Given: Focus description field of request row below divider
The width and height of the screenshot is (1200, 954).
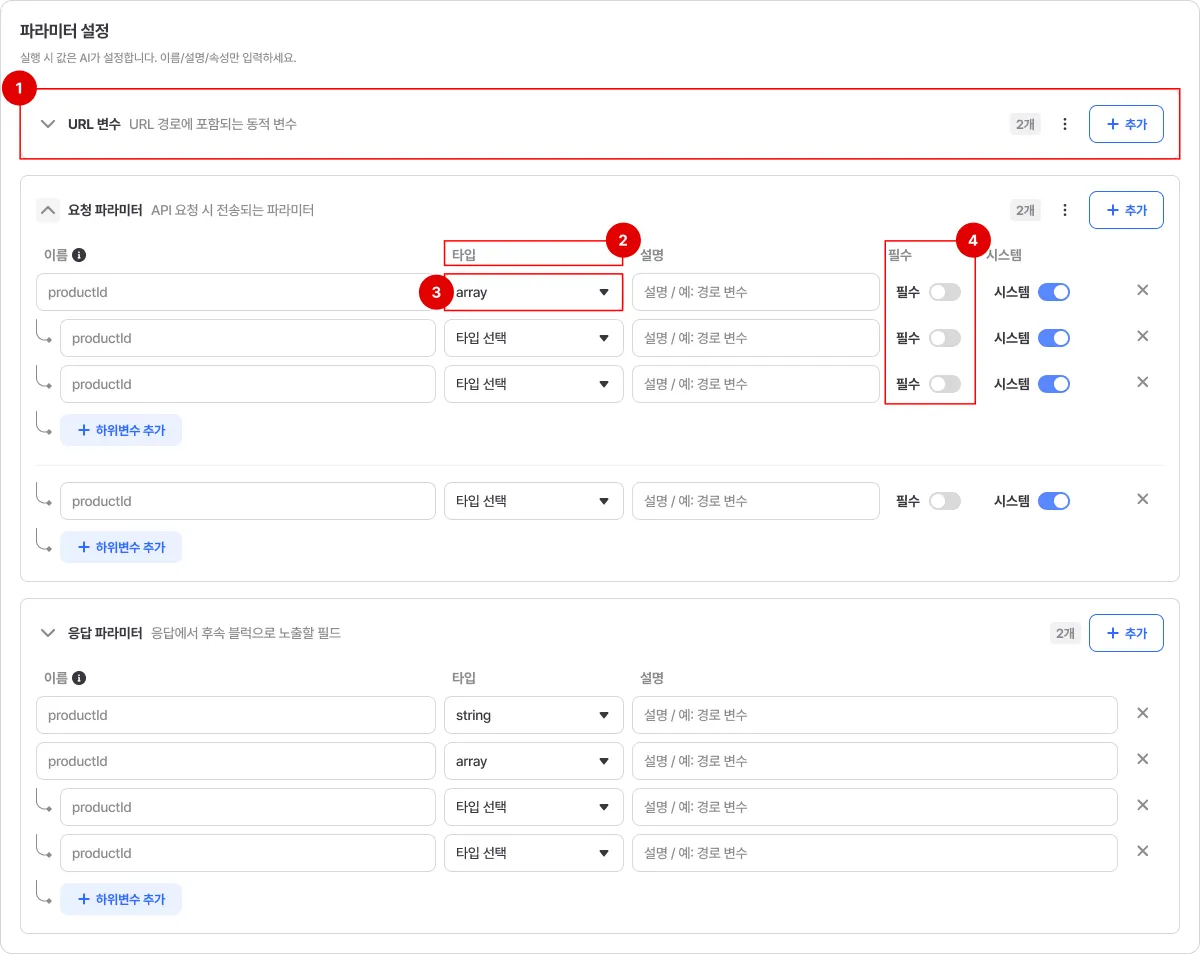Looking at the screenshot, I should coord(755,501).
